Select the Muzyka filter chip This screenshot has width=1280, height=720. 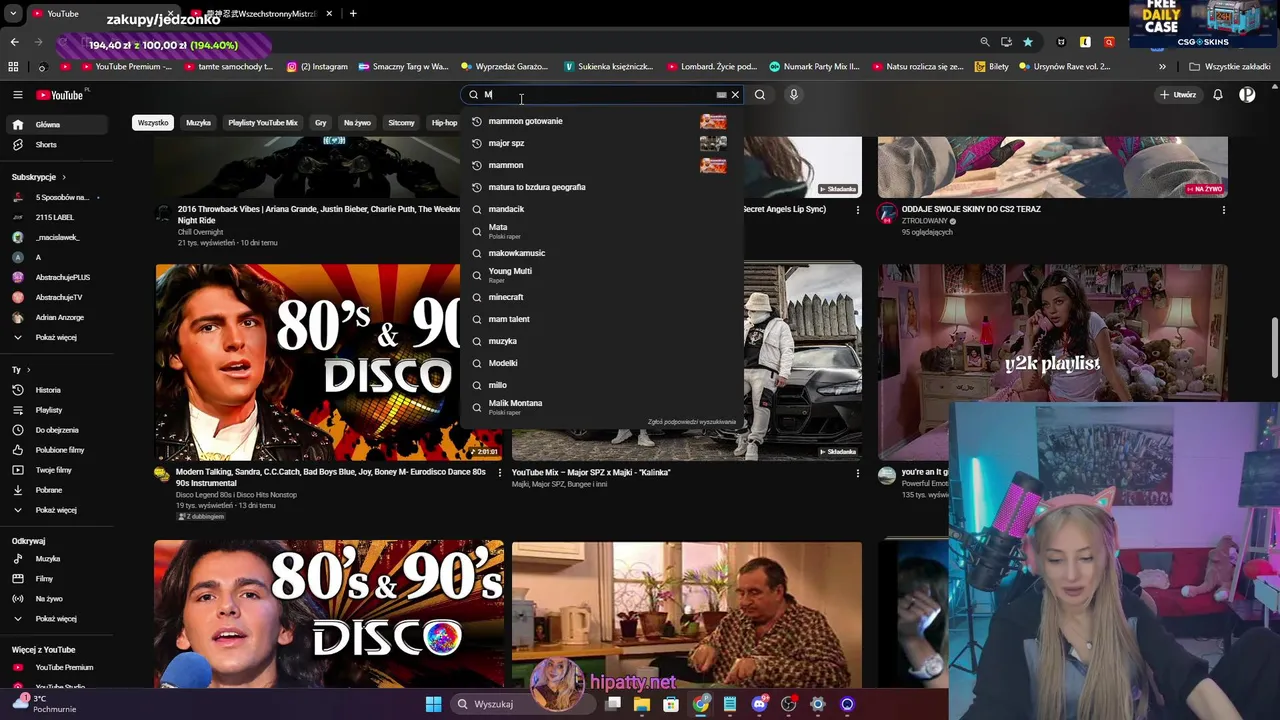pos(198,123)
